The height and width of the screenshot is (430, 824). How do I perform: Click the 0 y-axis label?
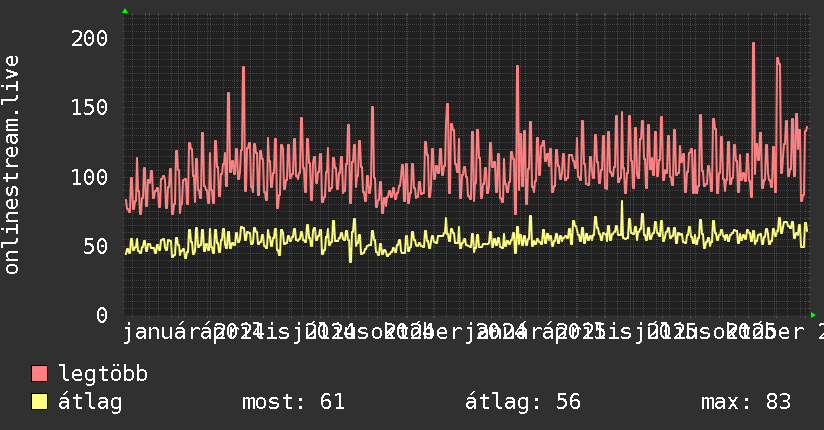pos(102,315)
